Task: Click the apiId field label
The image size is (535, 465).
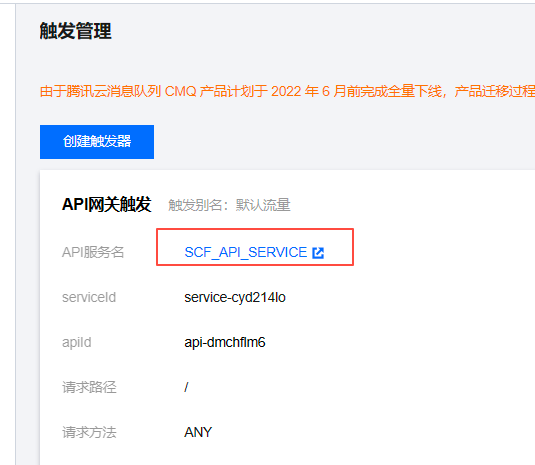Action: 77,343
